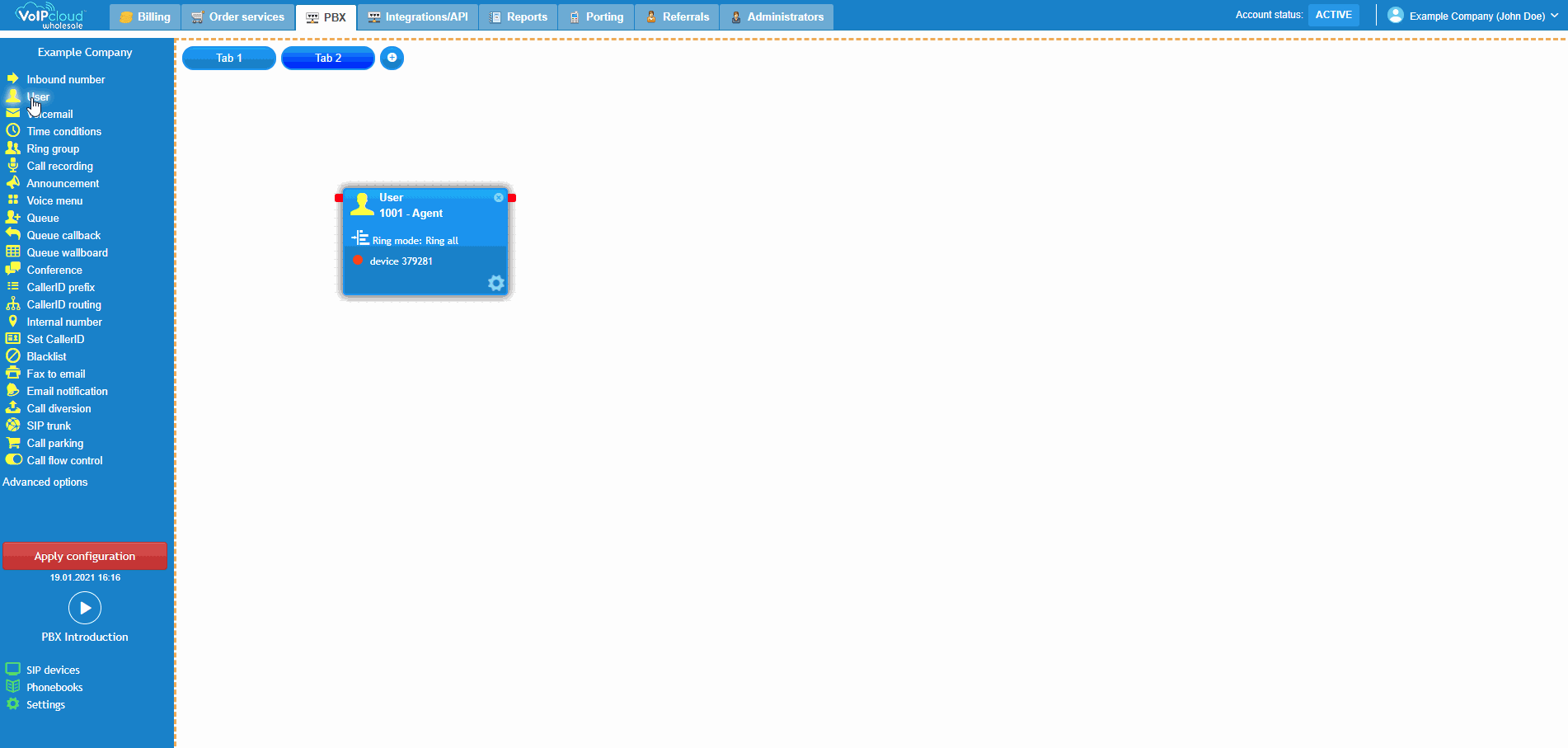Pick the Queue callback tool
This screenshot has height=748, width=1568.
click(x=62, y=235)
